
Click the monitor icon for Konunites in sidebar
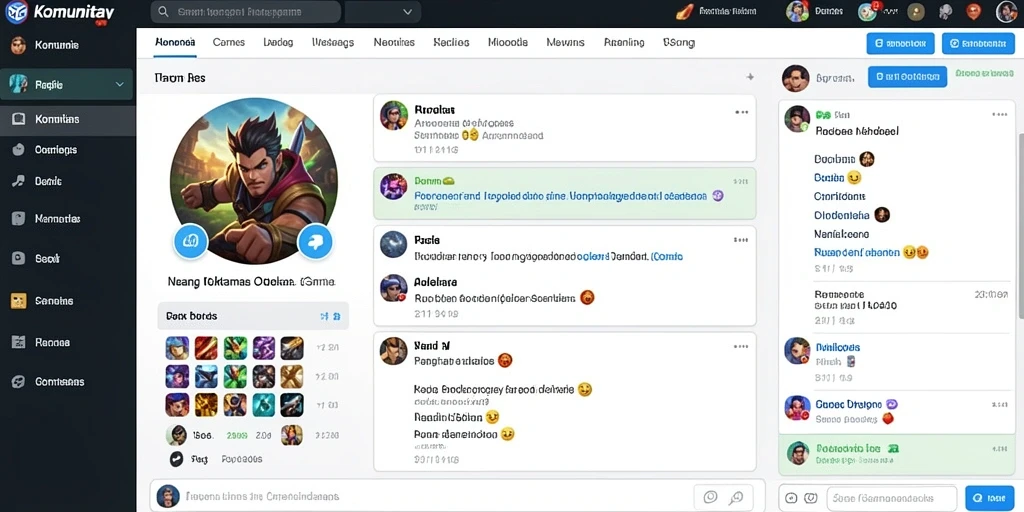18,119
